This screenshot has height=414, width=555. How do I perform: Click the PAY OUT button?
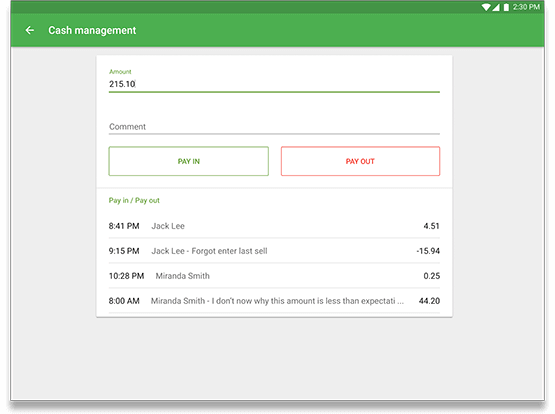[360, 161]
